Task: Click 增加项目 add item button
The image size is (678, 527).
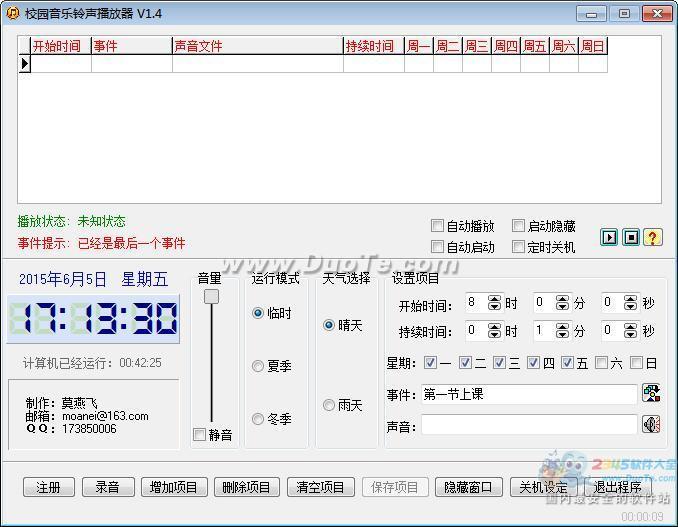Action: (x=174, y=487)
